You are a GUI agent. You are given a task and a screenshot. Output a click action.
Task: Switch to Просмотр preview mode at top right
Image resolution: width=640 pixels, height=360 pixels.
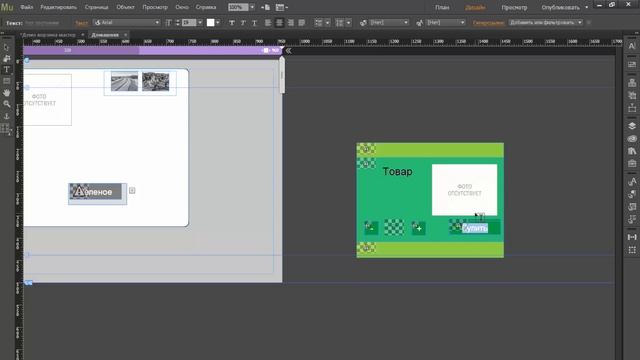coord(514,7)
